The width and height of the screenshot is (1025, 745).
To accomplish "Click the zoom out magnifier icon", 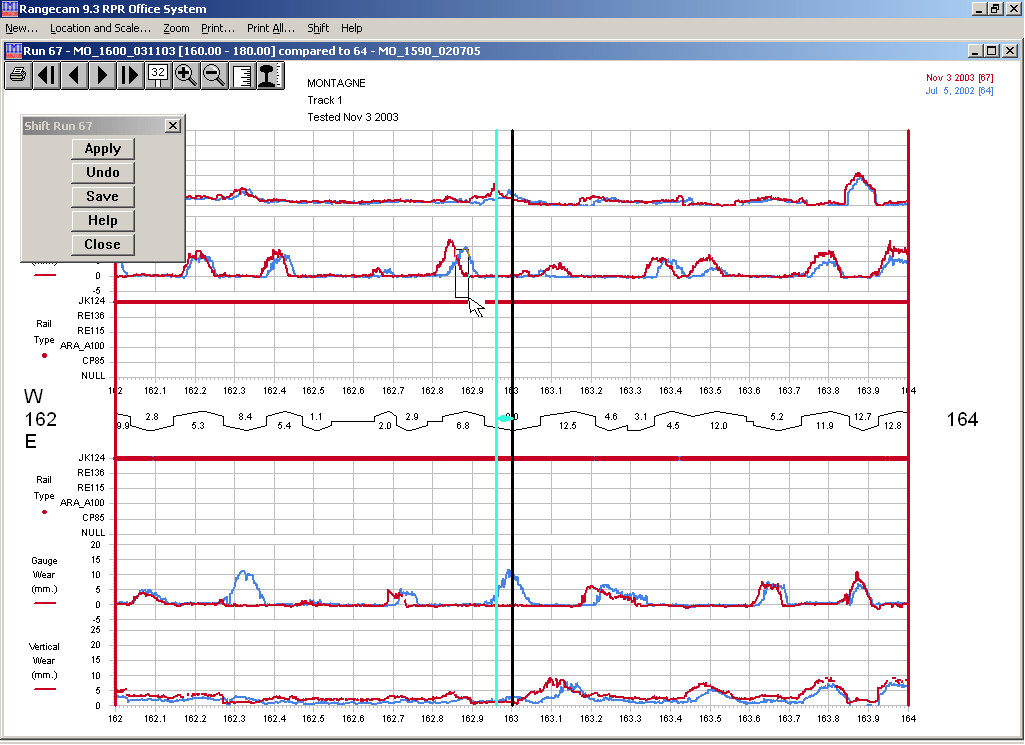I will 213,75.
